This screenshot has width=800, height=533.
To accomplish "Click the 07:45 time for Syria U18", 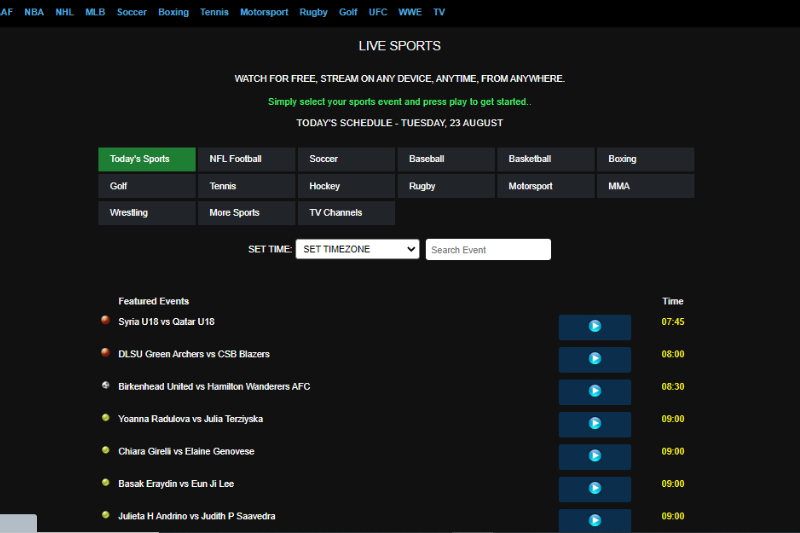I will point(673,322).
